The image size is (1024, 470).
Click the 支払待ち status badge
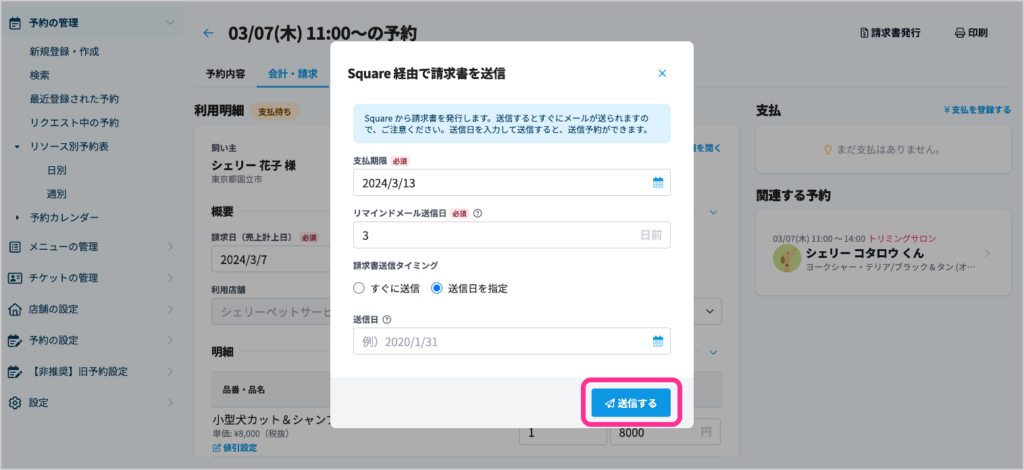pos(275,111)
